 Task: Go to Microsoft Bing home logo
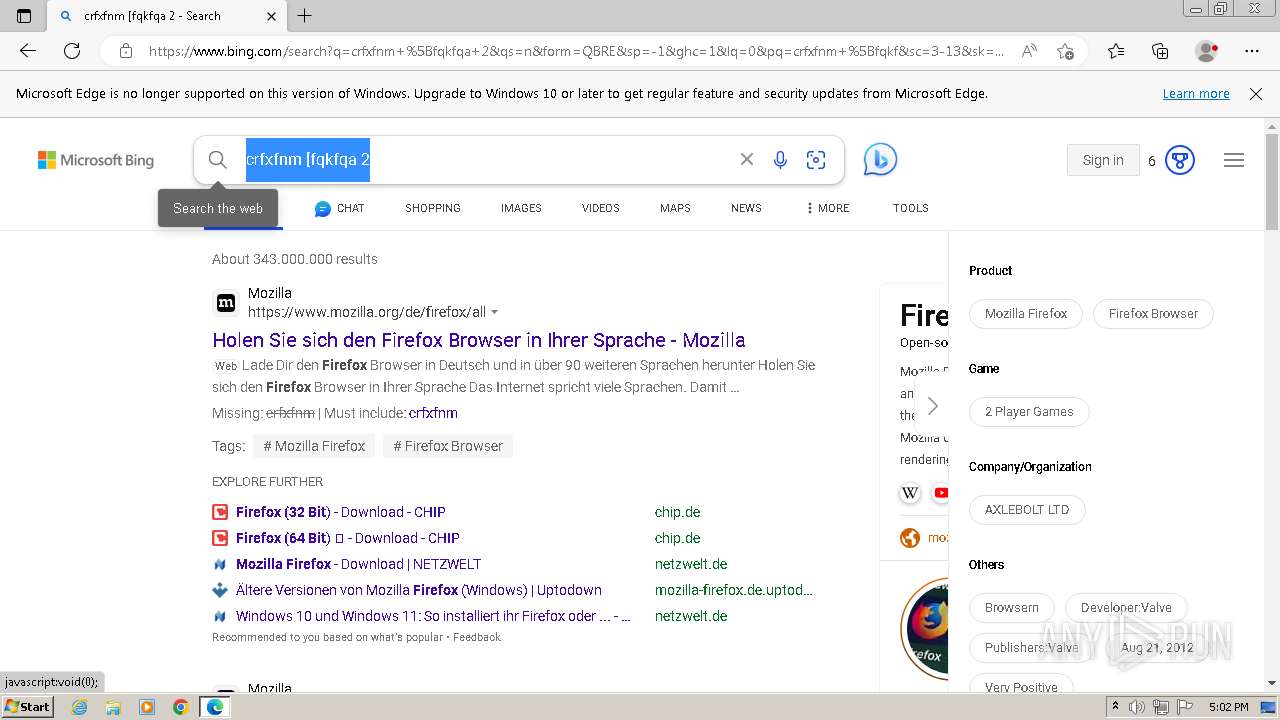[96, 160]
